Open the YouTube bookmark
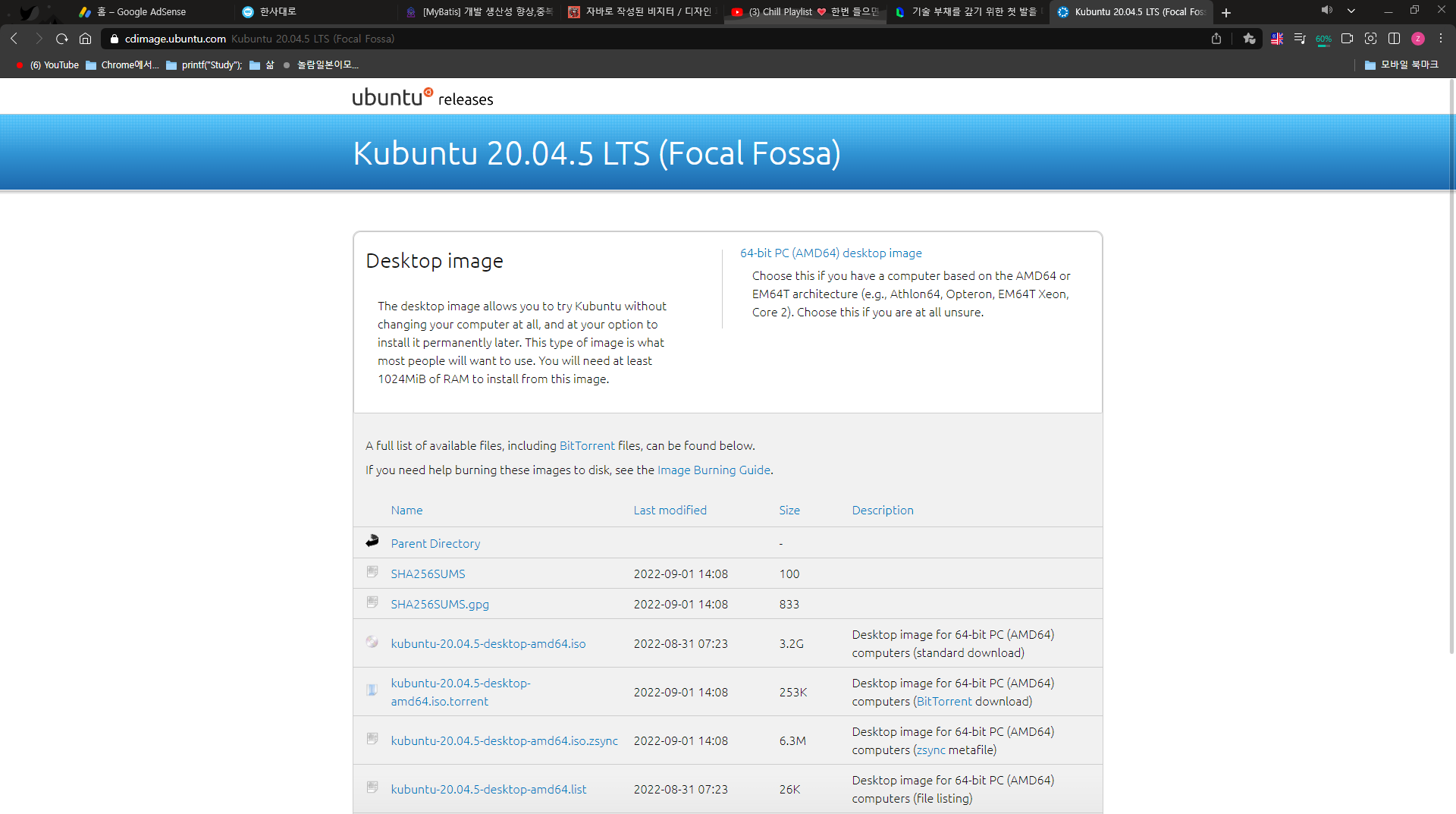Screen dimensions: 1456x814 (47, 65)
